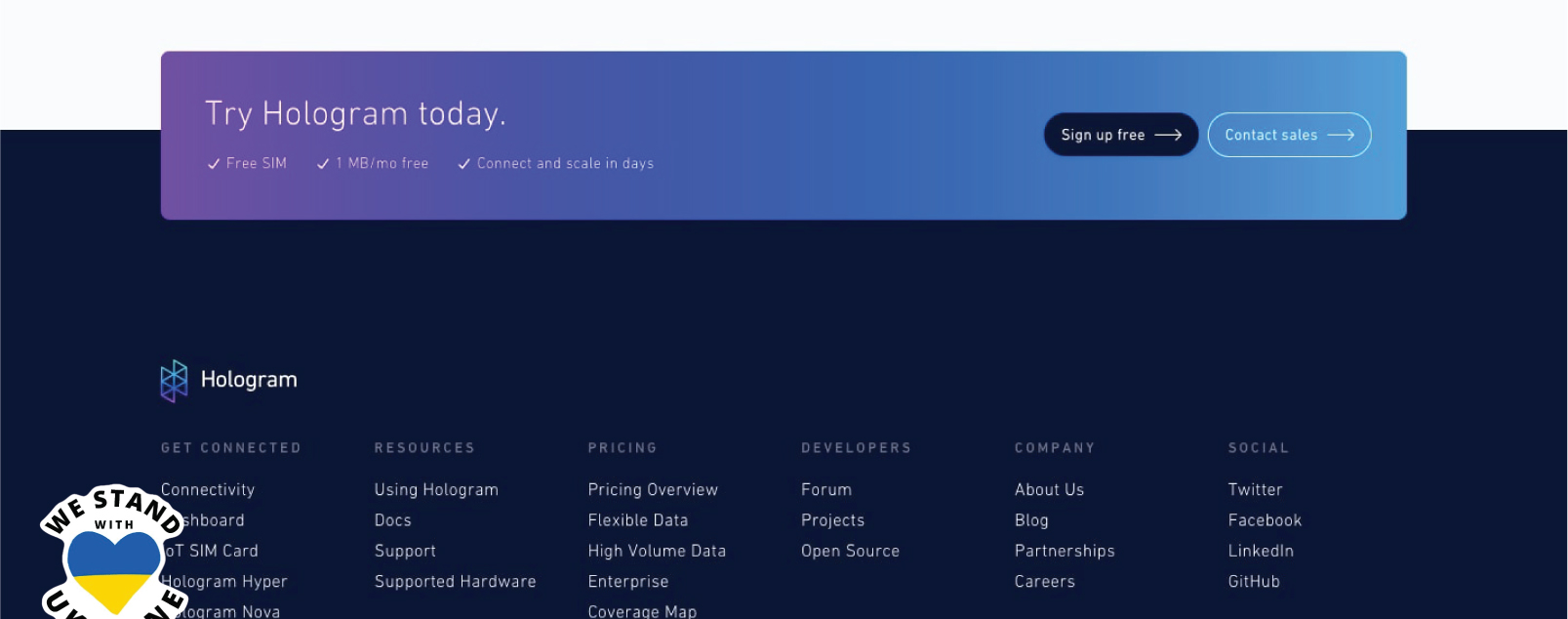Viewport: 1568px width, 619px height.
Task: Open the About Us page
Action: (x=1049, y=490)
